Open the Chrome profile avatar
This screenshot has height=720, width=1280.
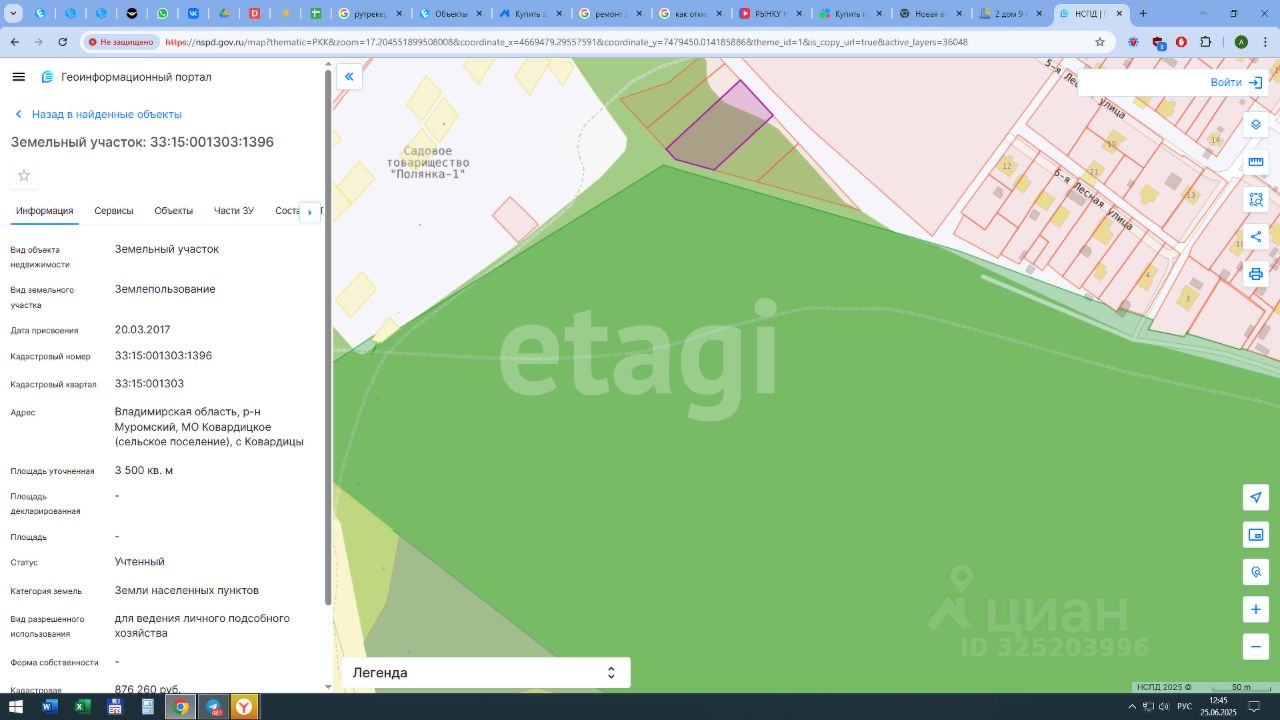pyautogui.click(x=1241, y=42)
